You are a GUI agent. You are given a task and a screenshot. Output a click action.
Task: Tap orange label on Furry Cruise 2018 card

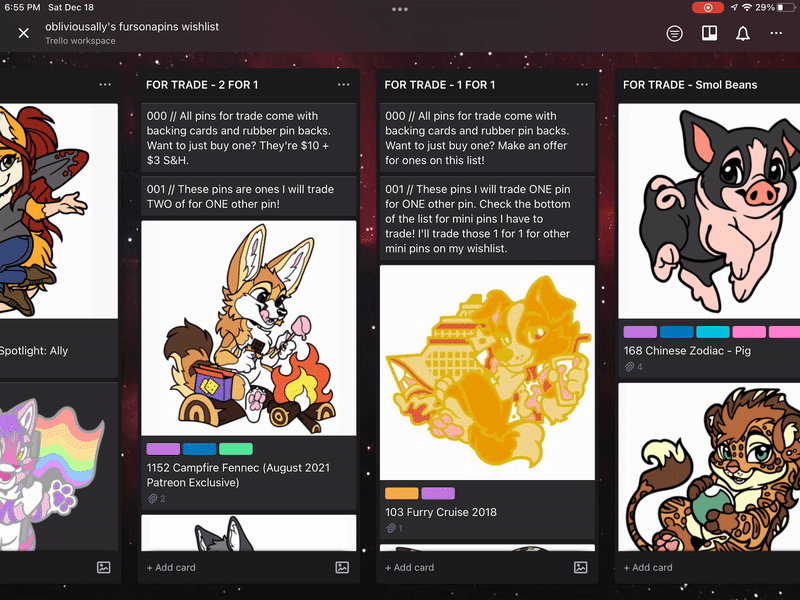point(401,493)
